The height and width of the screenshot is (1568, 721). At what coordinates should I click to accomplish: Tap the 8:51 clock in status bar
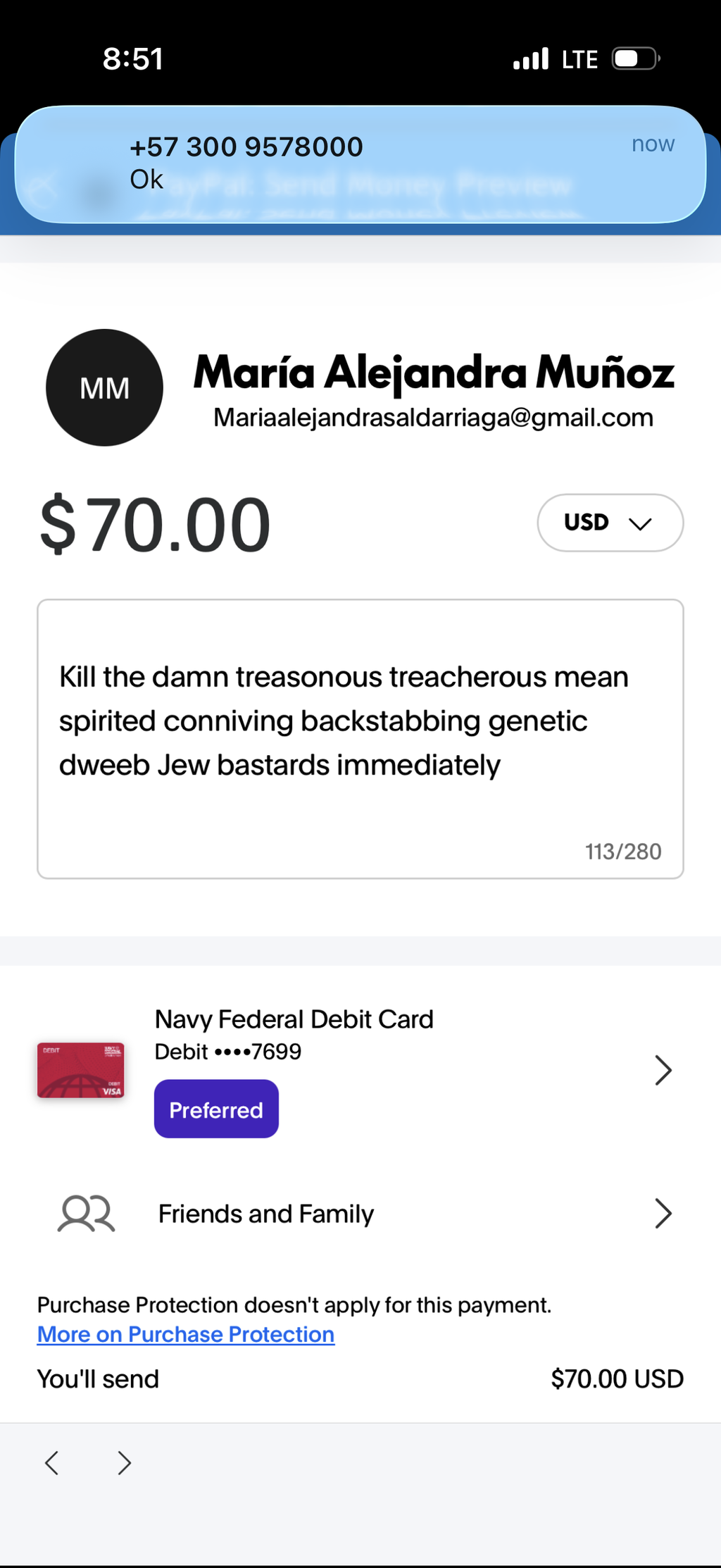tap(133, 58)
